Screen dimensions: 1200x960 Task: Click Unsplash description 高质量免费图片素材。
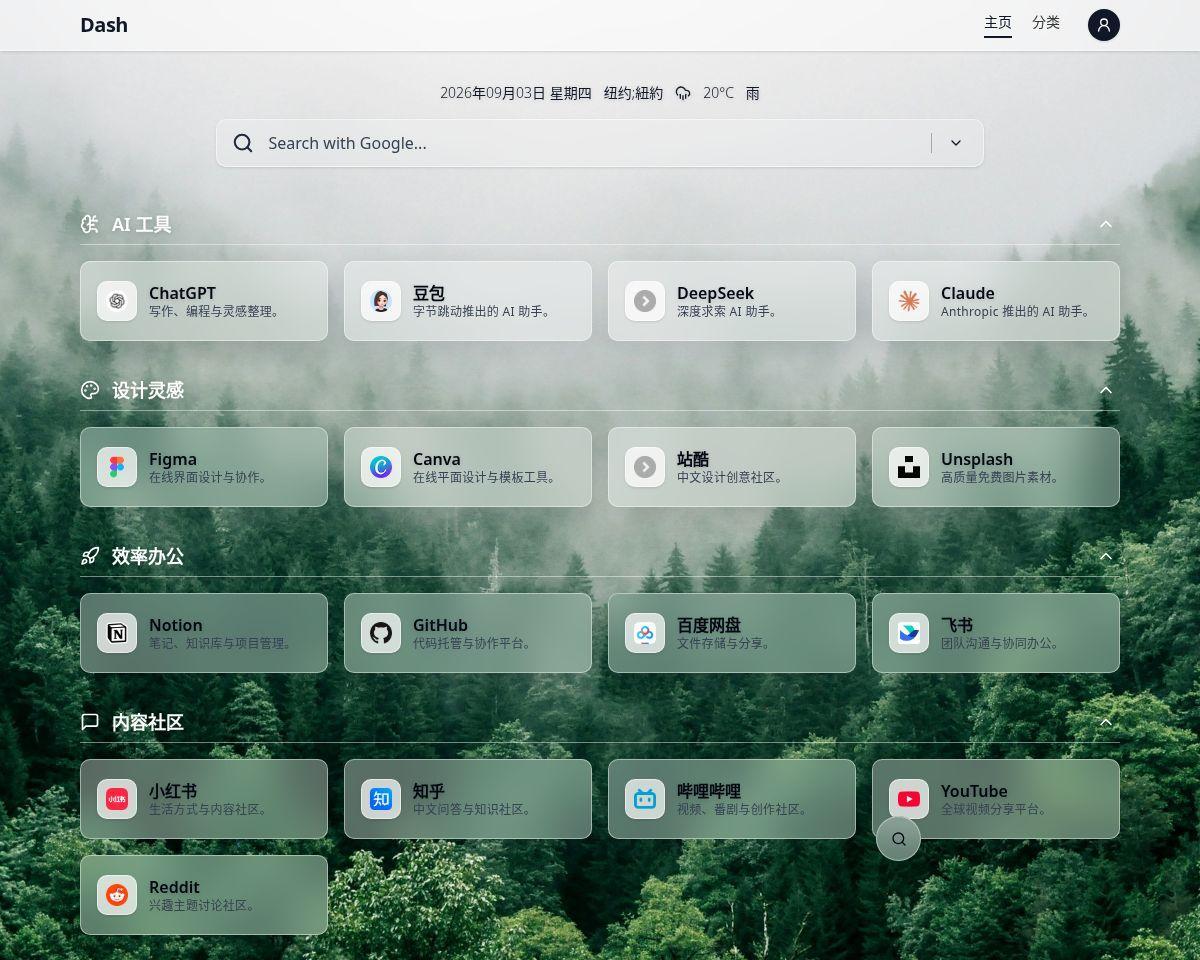1003,477
